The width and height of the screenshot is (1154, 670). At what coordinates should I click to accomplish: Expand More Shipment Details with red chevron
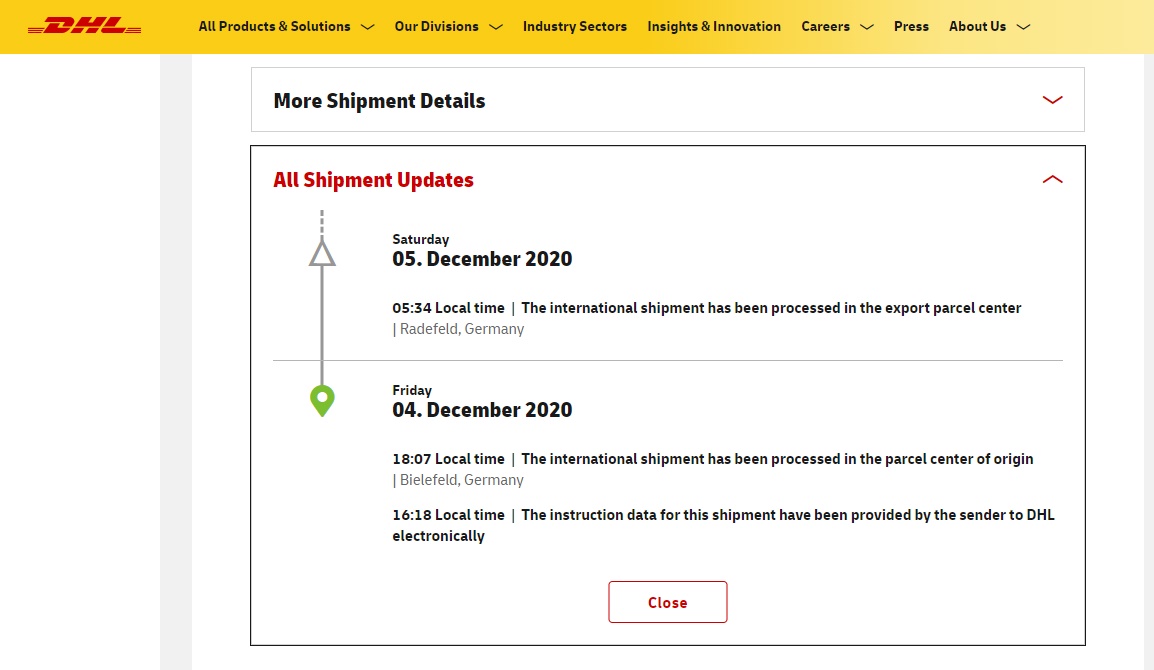(1052, 100)
